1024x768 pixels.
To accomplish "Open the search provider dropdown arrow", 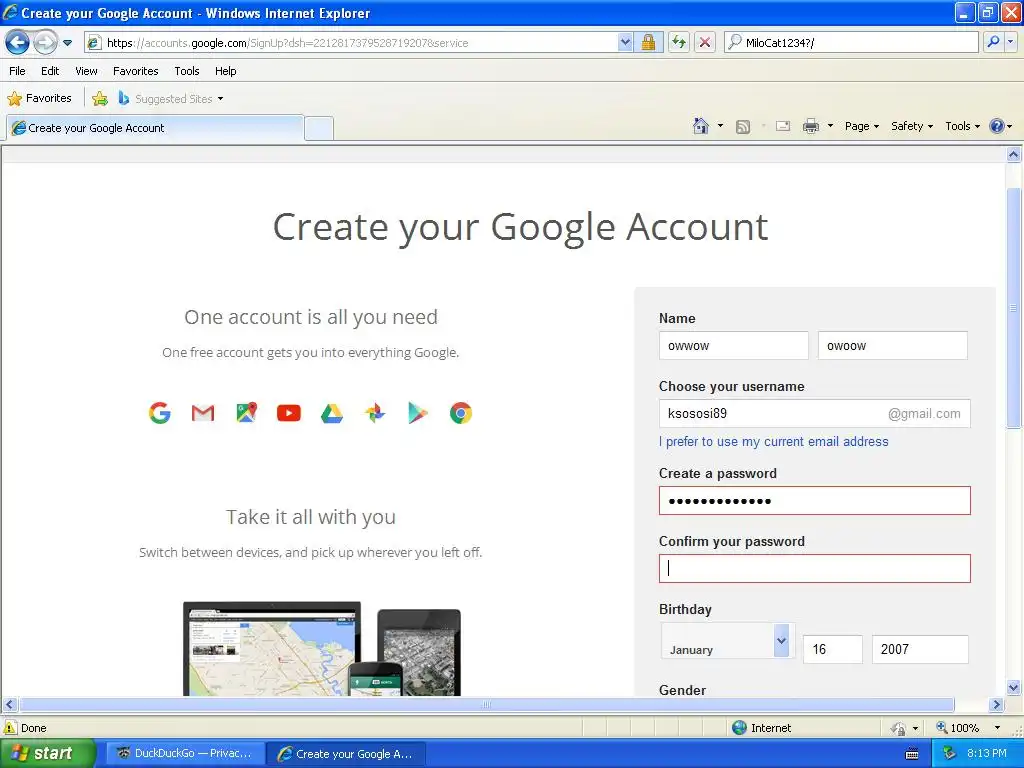I will [x=1010, y=42].
